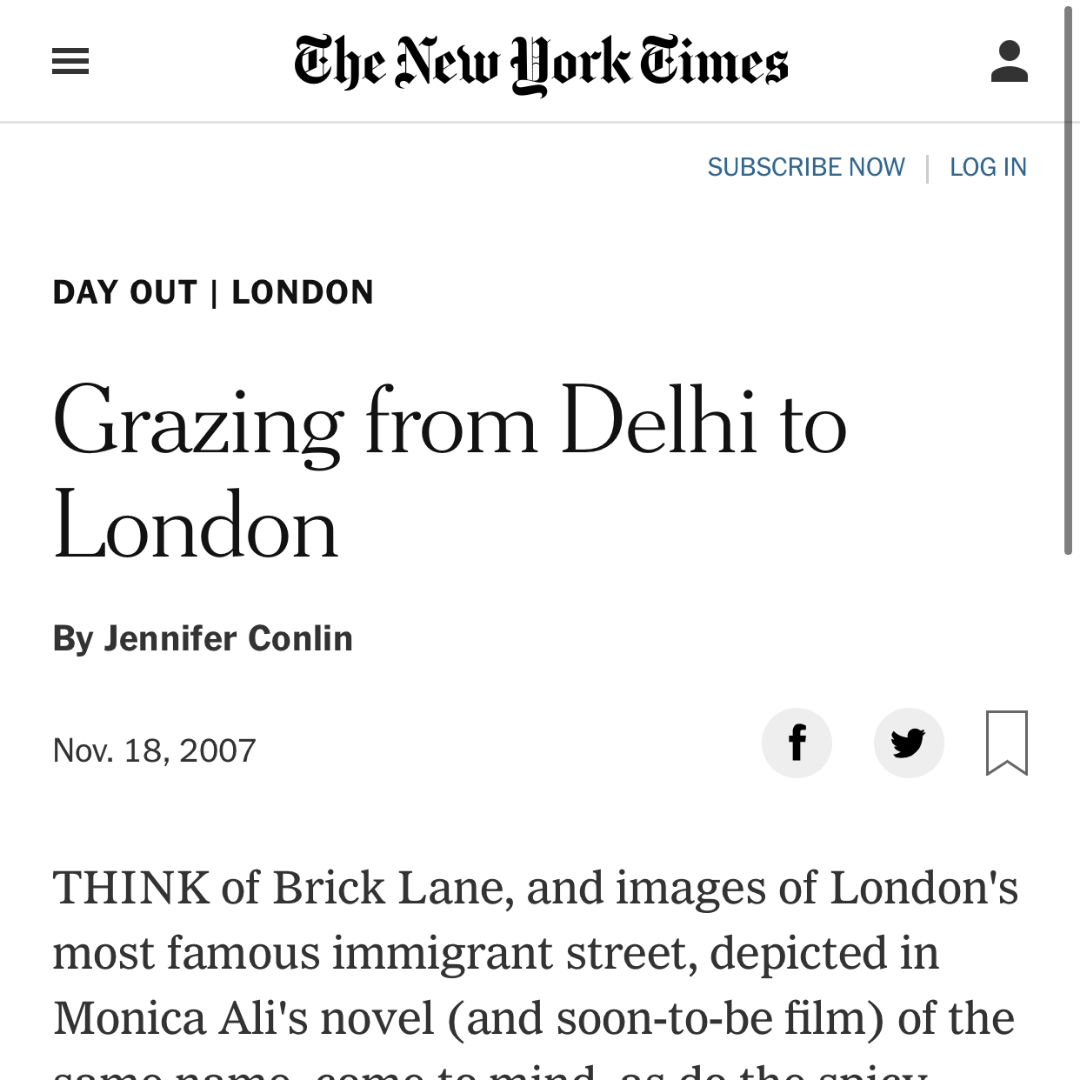The image size is (1080, 1080).
Task: Click the LONDON category label
Action: 302,292
